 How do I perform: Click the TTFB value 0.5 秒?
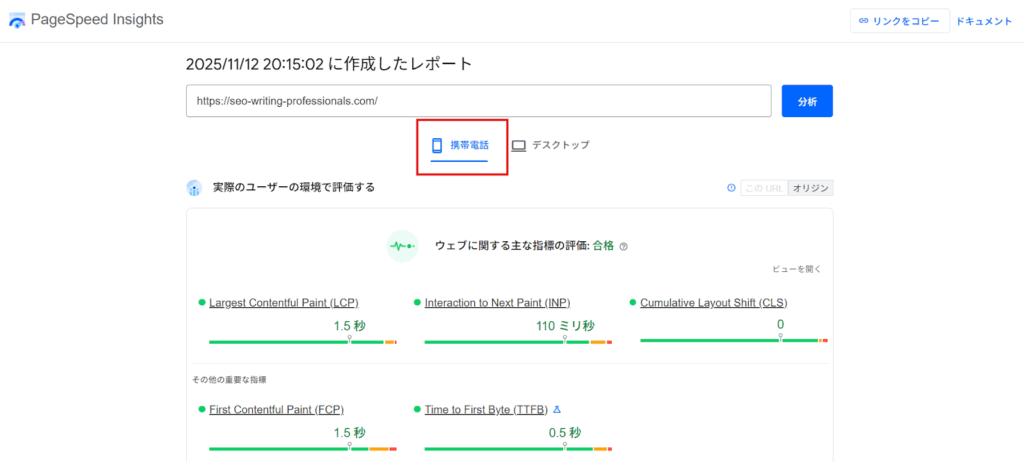(x=565, y=433)
